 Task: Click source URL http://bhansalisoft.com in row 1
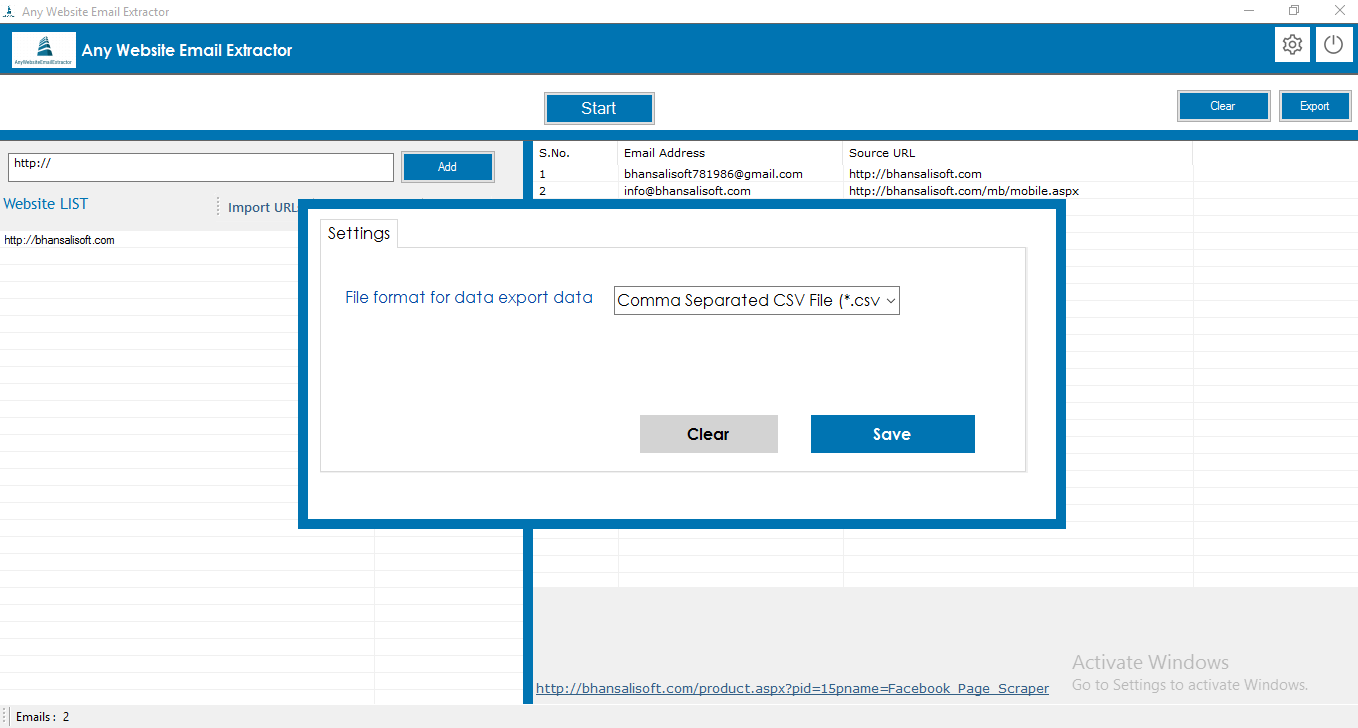915,174
